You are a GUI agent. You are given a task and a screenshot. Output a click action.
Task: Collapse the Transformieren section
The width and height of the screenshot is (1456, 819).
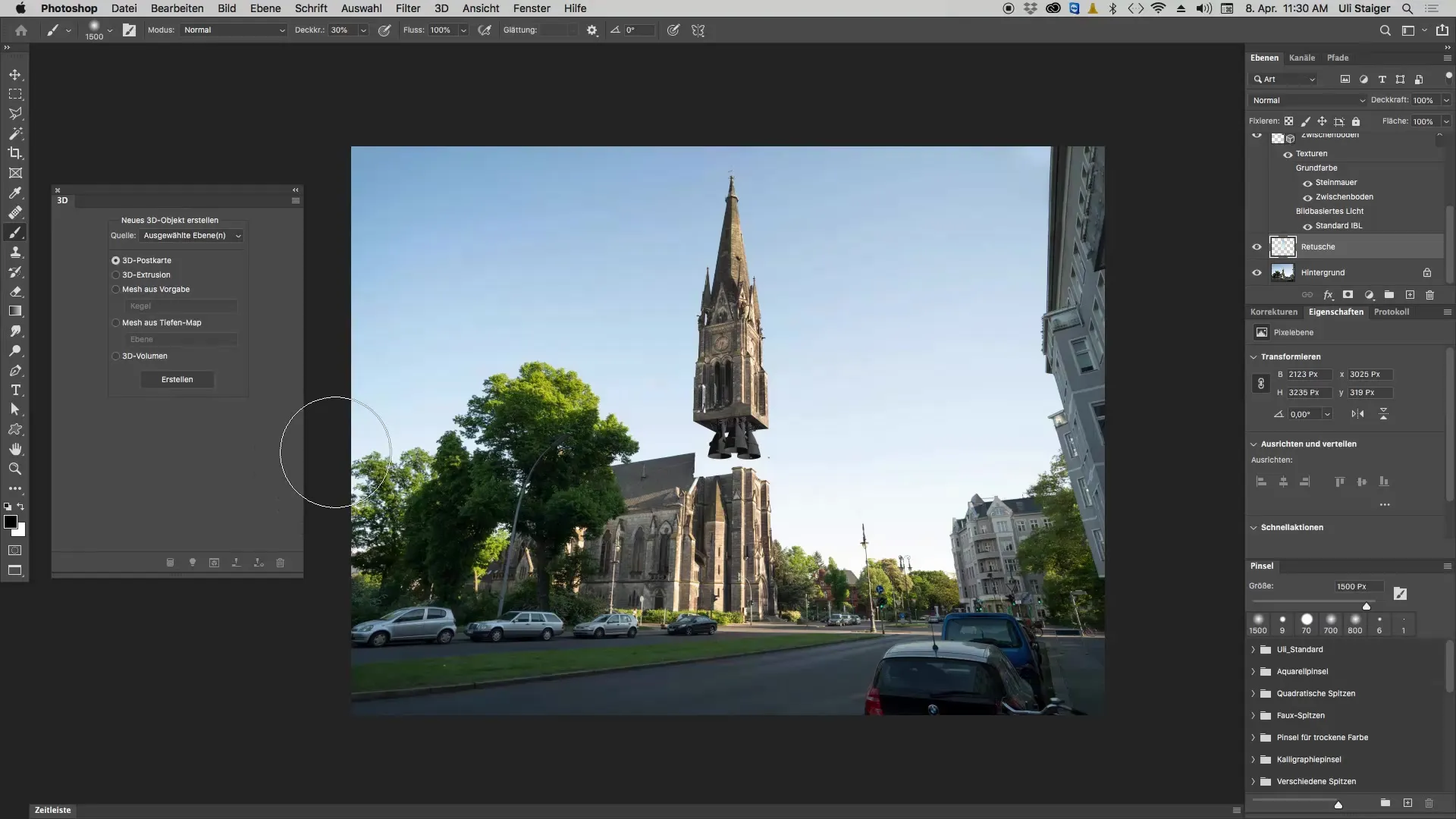[x=1254, y=356]
